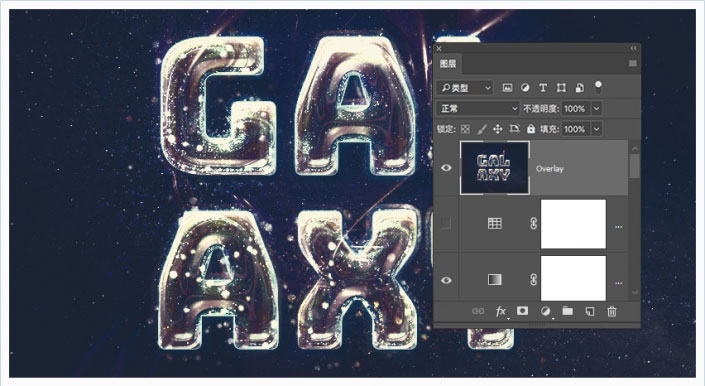The width and height of the screenshot is (705, 386).
Task: Filter layers by smart object type
Action: coord(580,88)
